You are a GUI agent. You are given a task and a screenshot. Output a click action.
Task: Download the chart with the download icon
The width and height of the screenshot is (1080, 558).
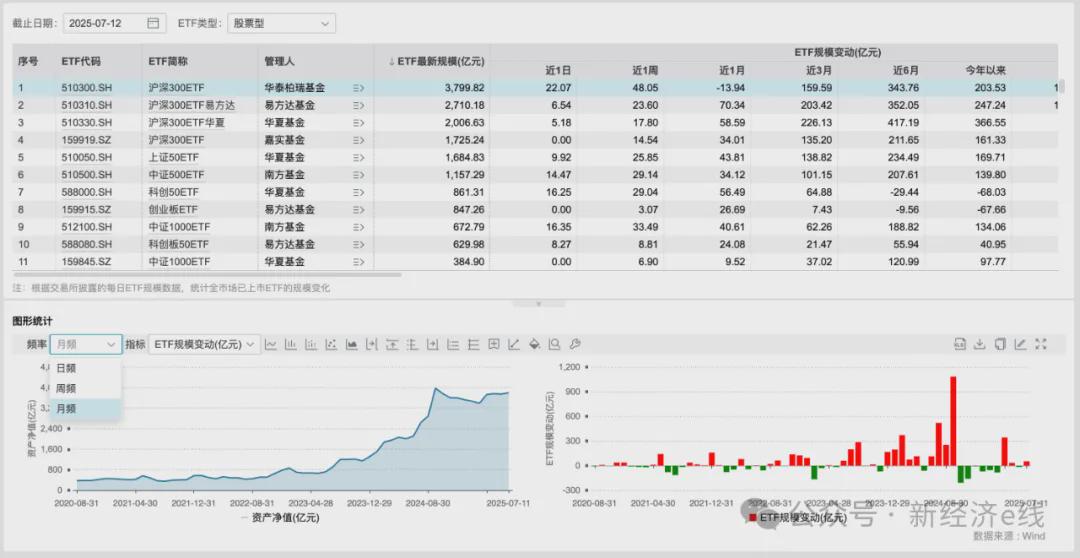[979, 344]
